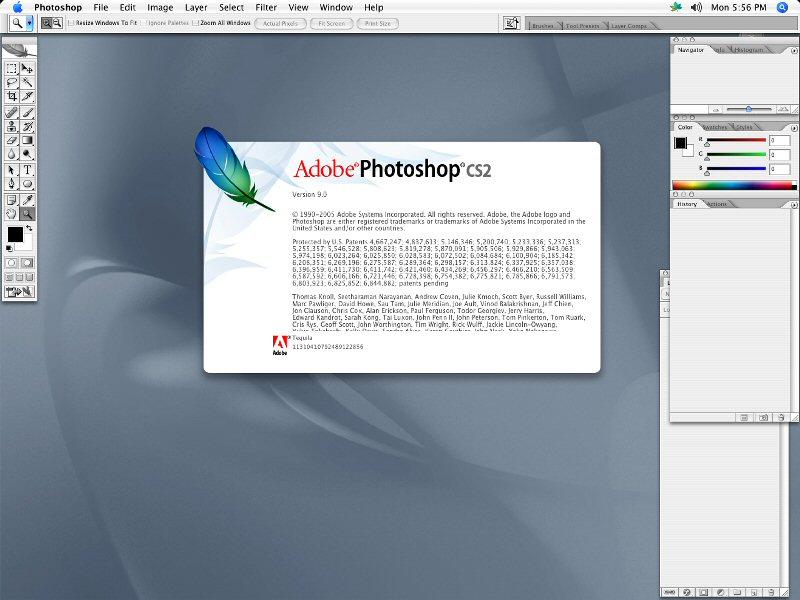
Task: Expand the Color palette flyout menu
Action: [x=792, y=126]
